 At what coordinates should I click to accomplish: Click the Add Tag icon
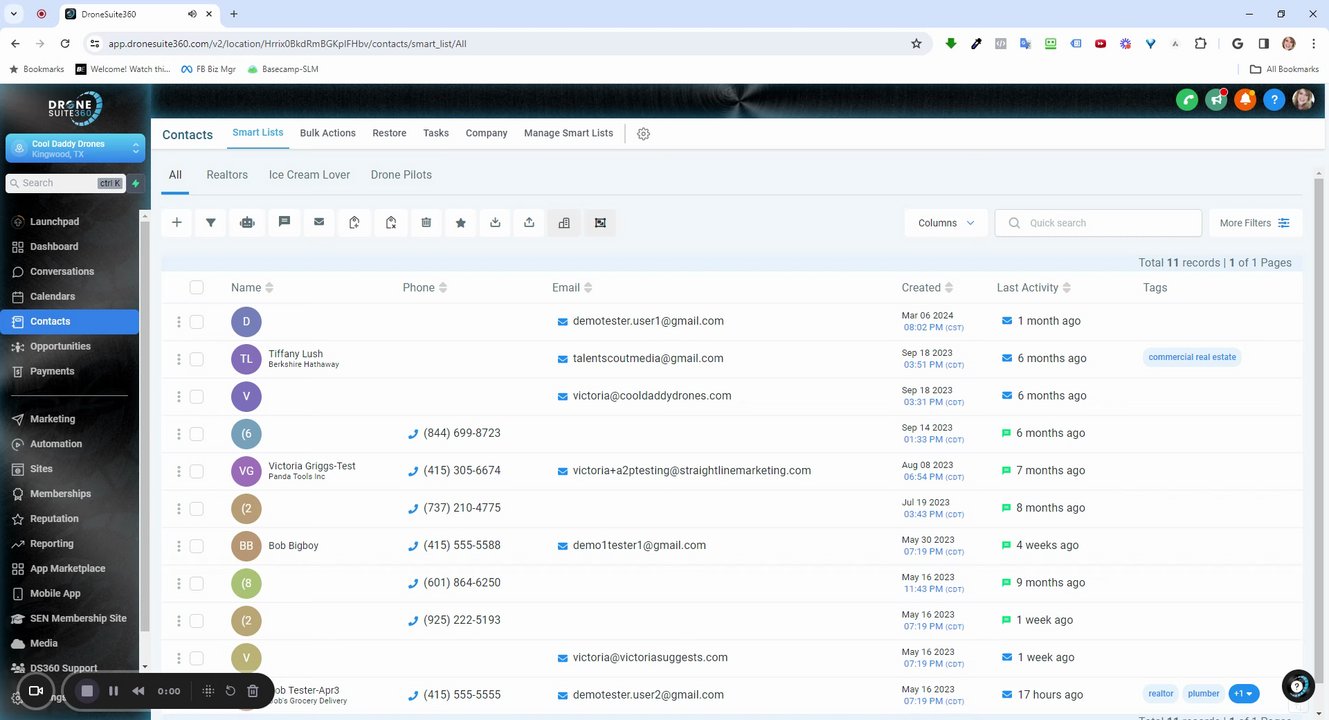coord(354,223)
